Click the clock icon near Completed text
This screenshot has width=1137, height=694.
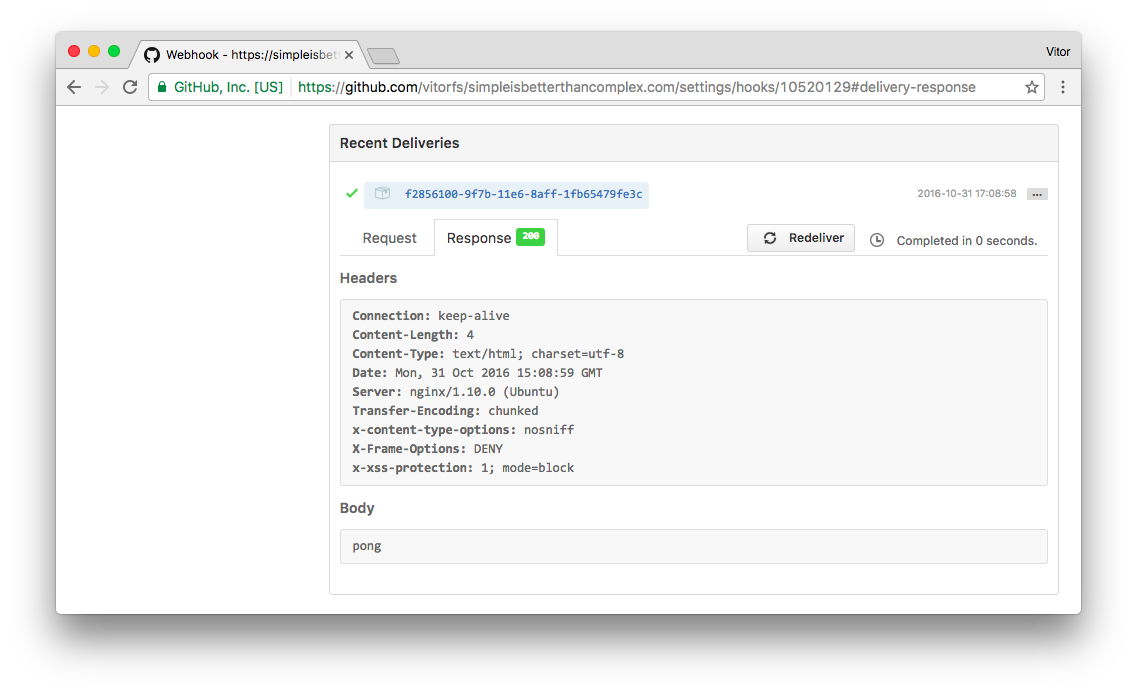(877, 240)
